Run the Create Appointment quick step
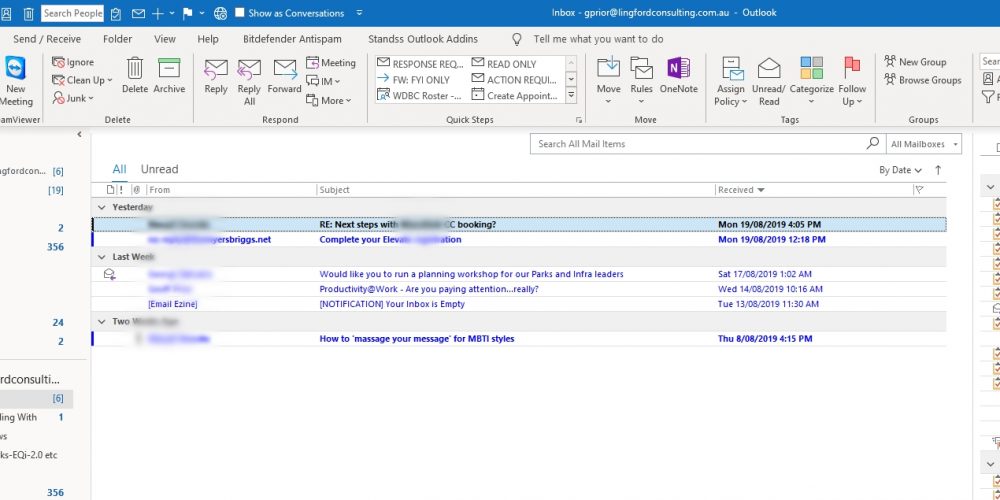The height and width of the screenshot is (500, 1000). [x=515, y=96]
